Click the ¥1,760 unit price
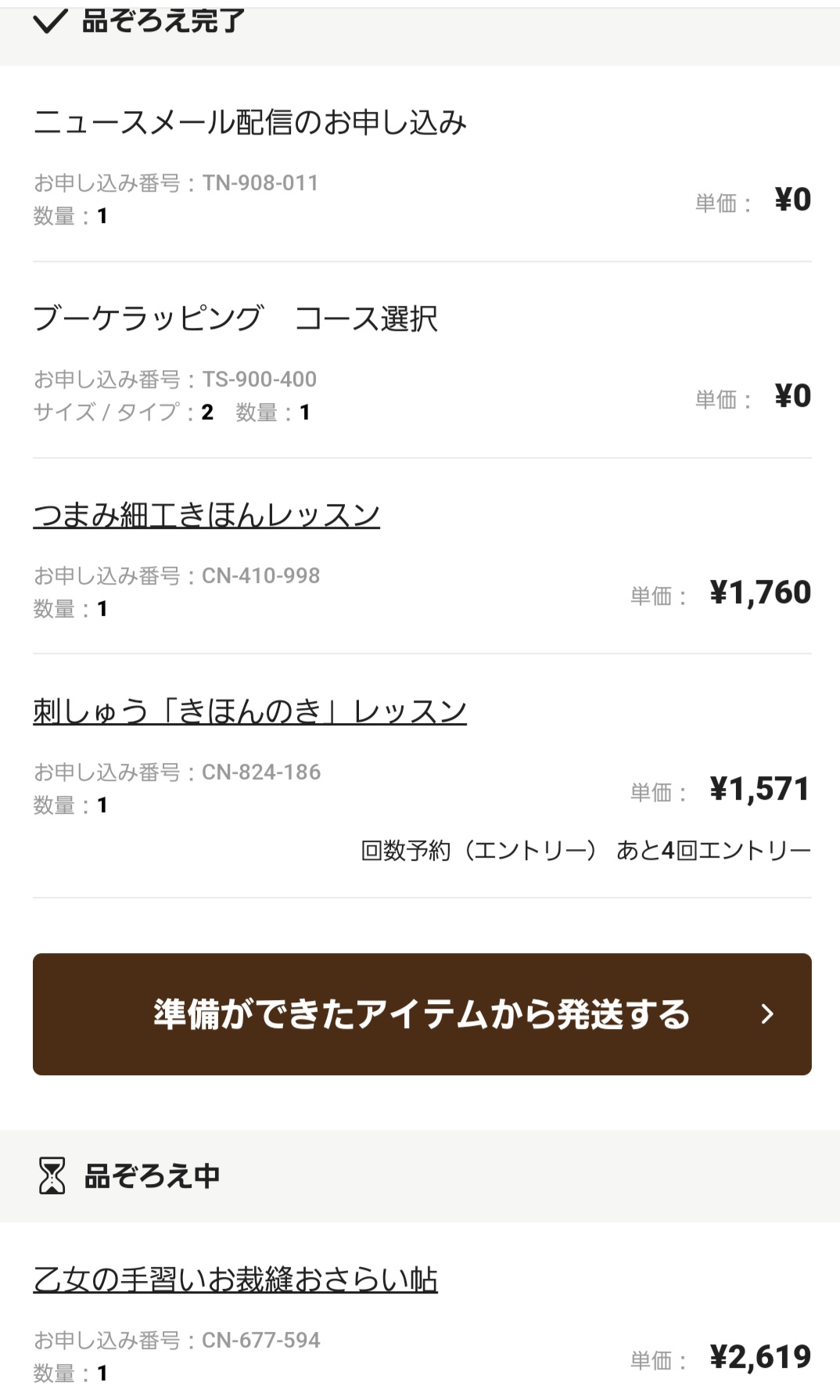The height and width of the screenshot is (1400, 840). point(759,593)
